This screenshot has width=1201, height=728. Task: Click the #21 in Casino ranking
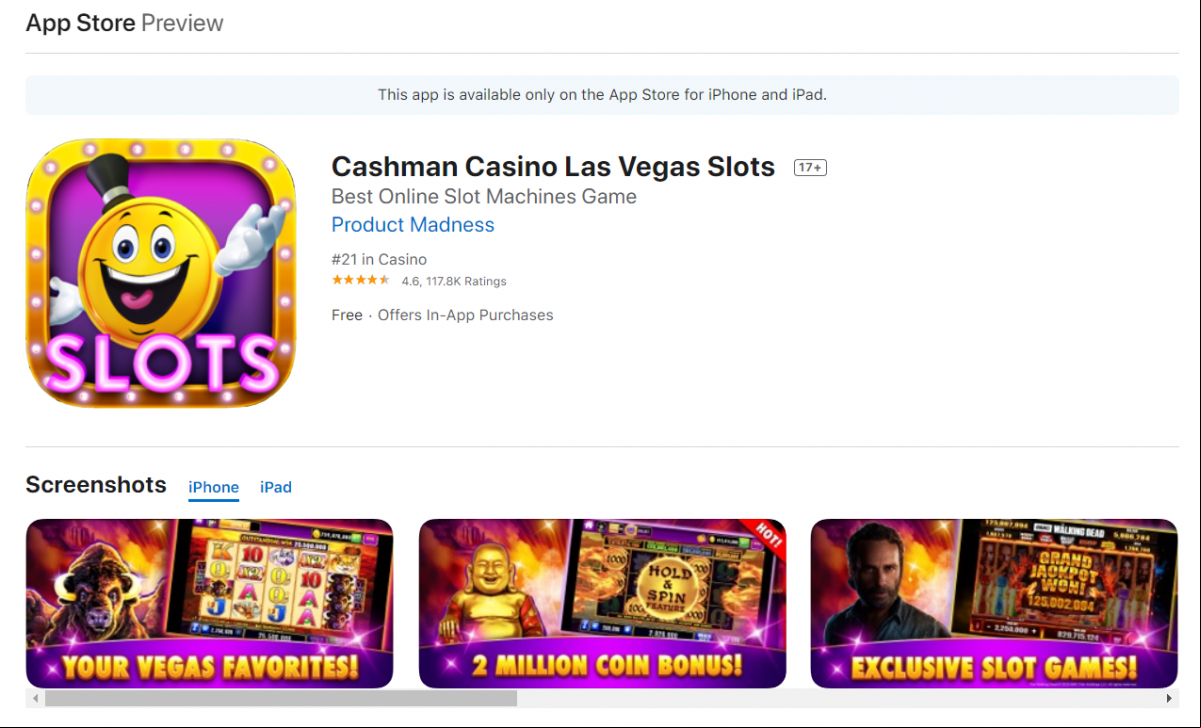[379, 260]
